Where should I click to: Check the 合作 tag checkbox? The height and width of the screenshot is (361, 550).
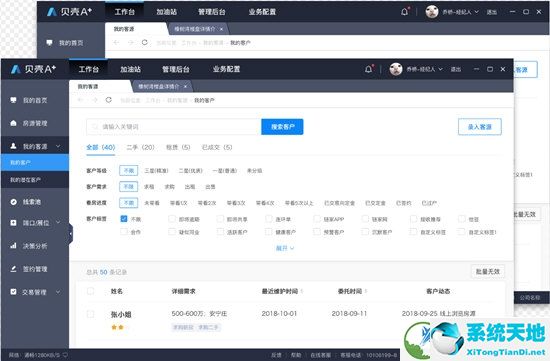[123, 232]
